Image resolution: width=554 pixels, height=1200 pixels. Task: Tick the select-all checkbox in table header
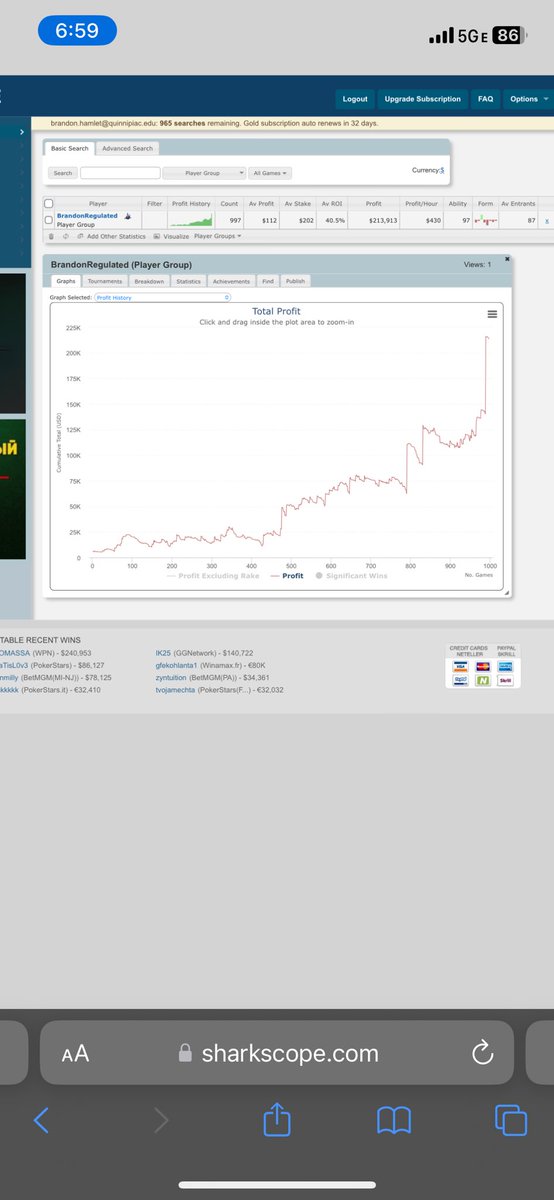pos(49,203)
